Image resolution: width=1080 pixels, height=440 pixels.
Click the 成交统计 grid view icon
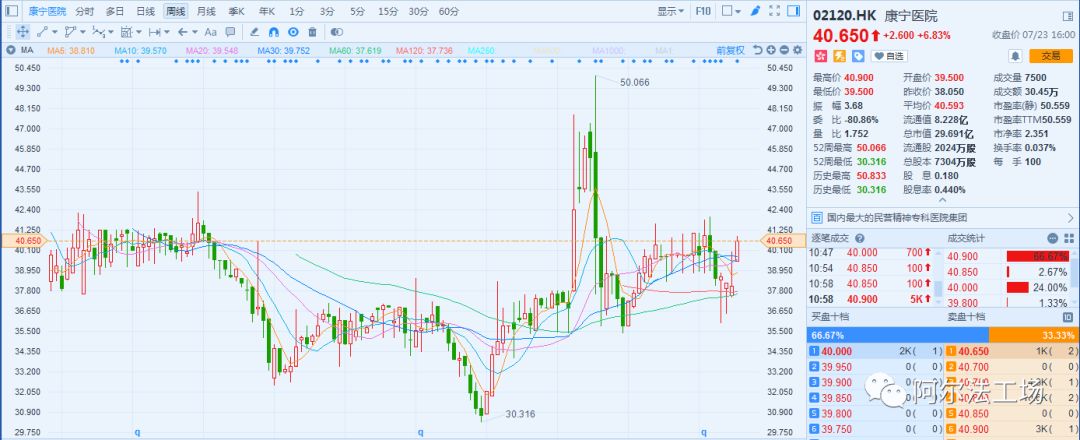click(x=1068, y=238)
